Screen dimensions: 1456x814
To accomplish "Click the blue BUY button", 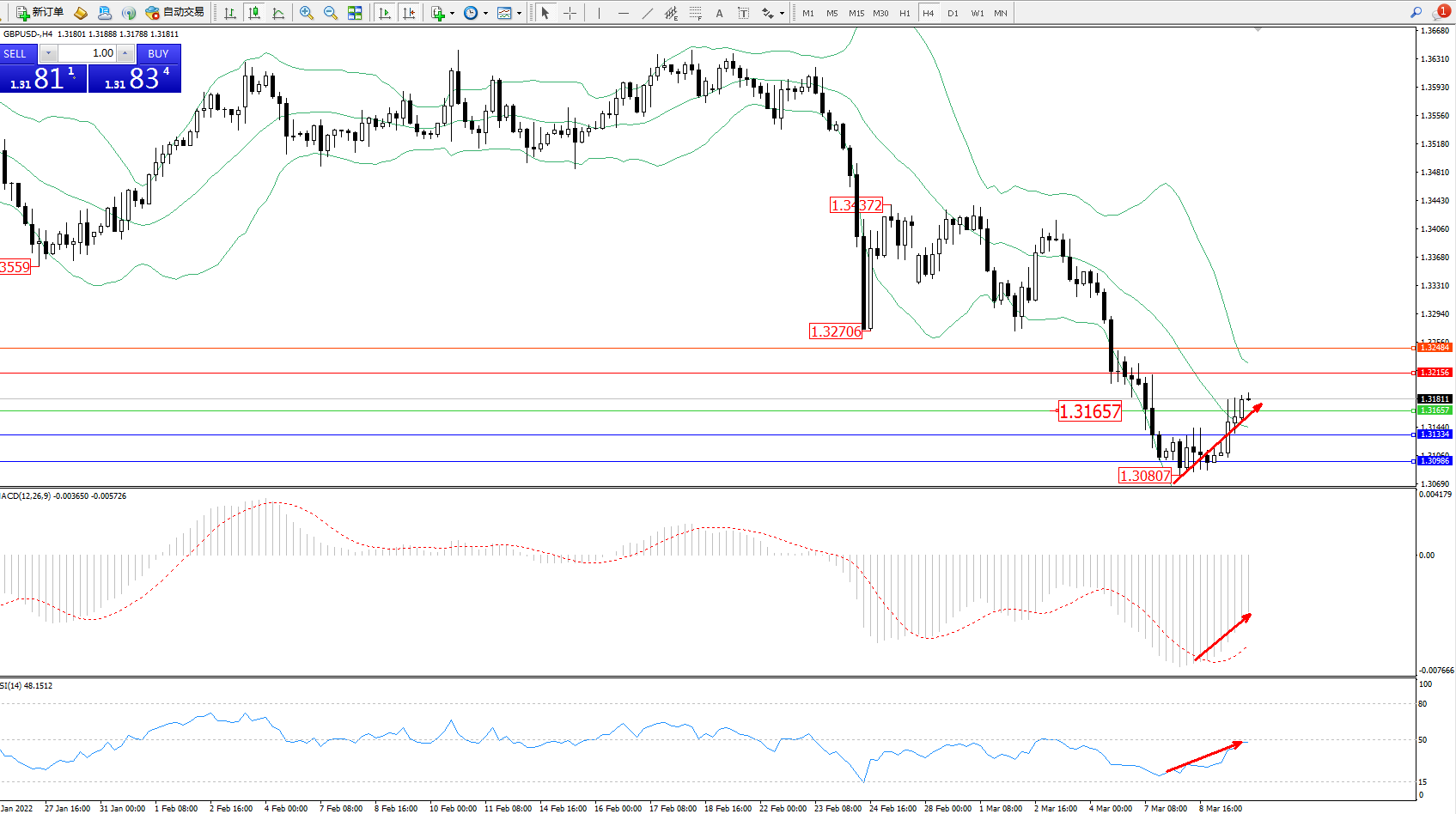I will click(158, 53).
